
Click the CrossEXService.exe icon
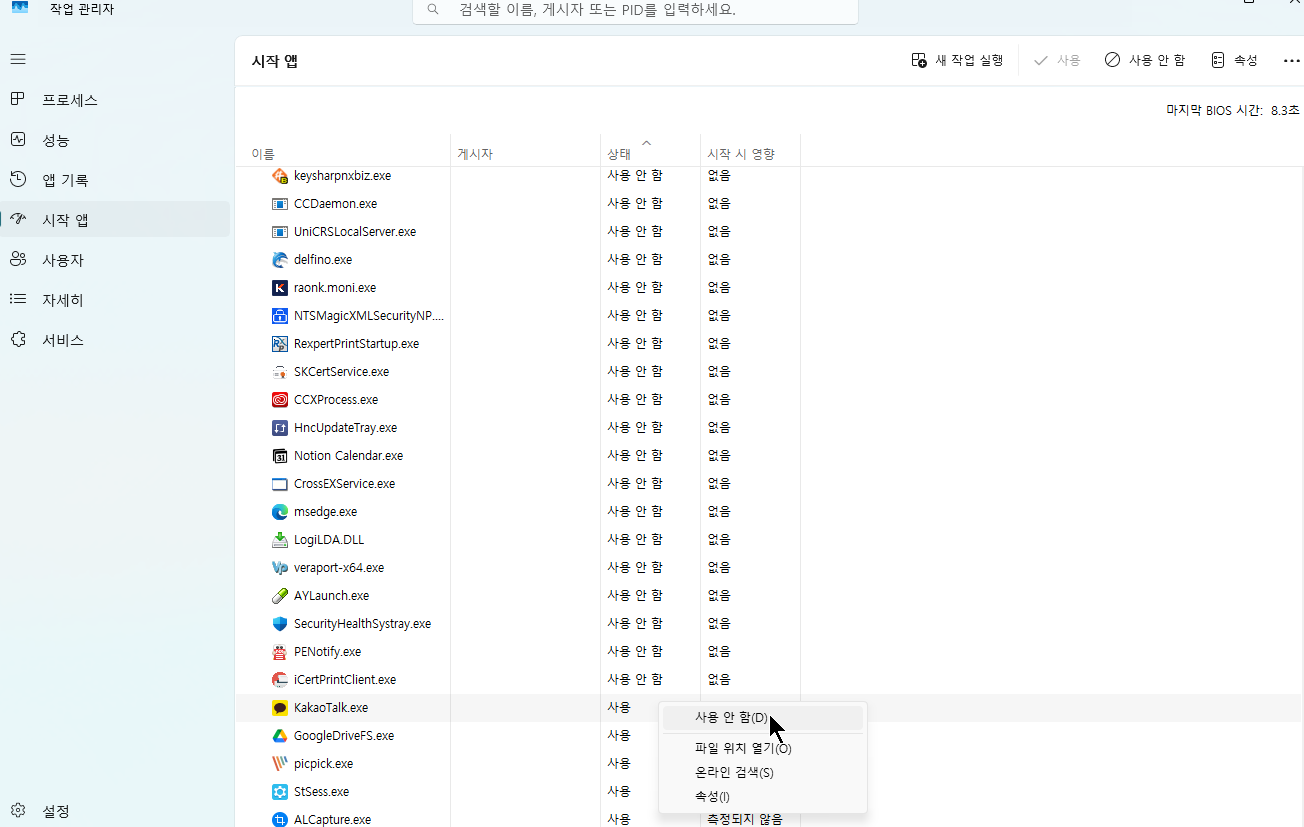click(x=280, y=484)
